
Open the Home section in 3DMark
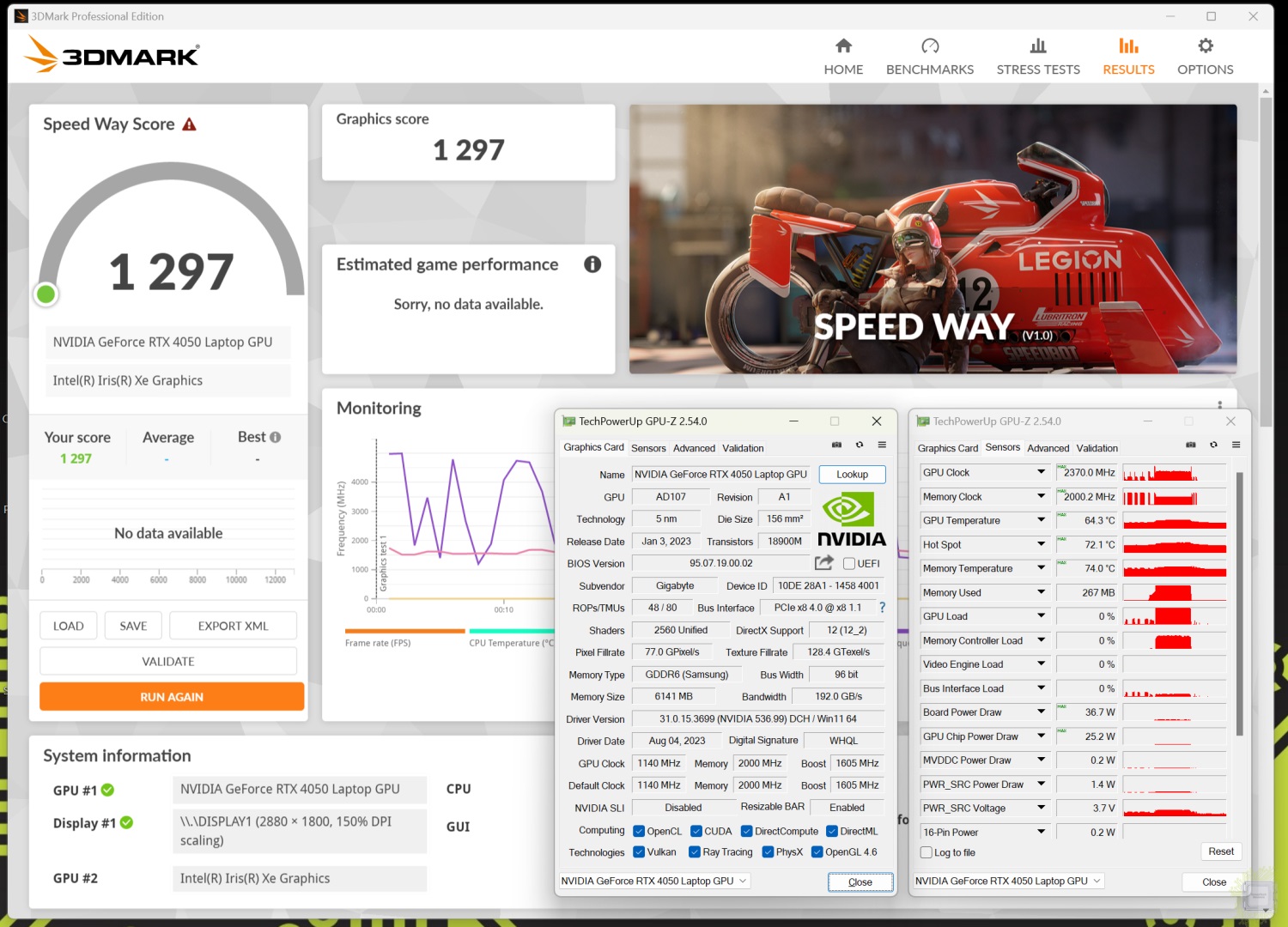coord(843,57)
